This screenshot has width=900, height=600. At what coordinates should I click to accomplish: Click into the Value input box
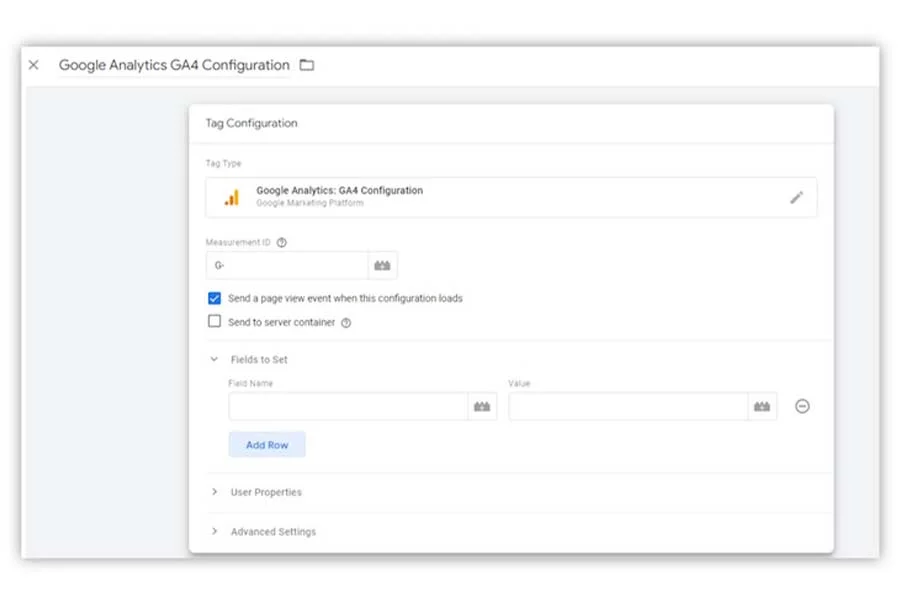629,407
